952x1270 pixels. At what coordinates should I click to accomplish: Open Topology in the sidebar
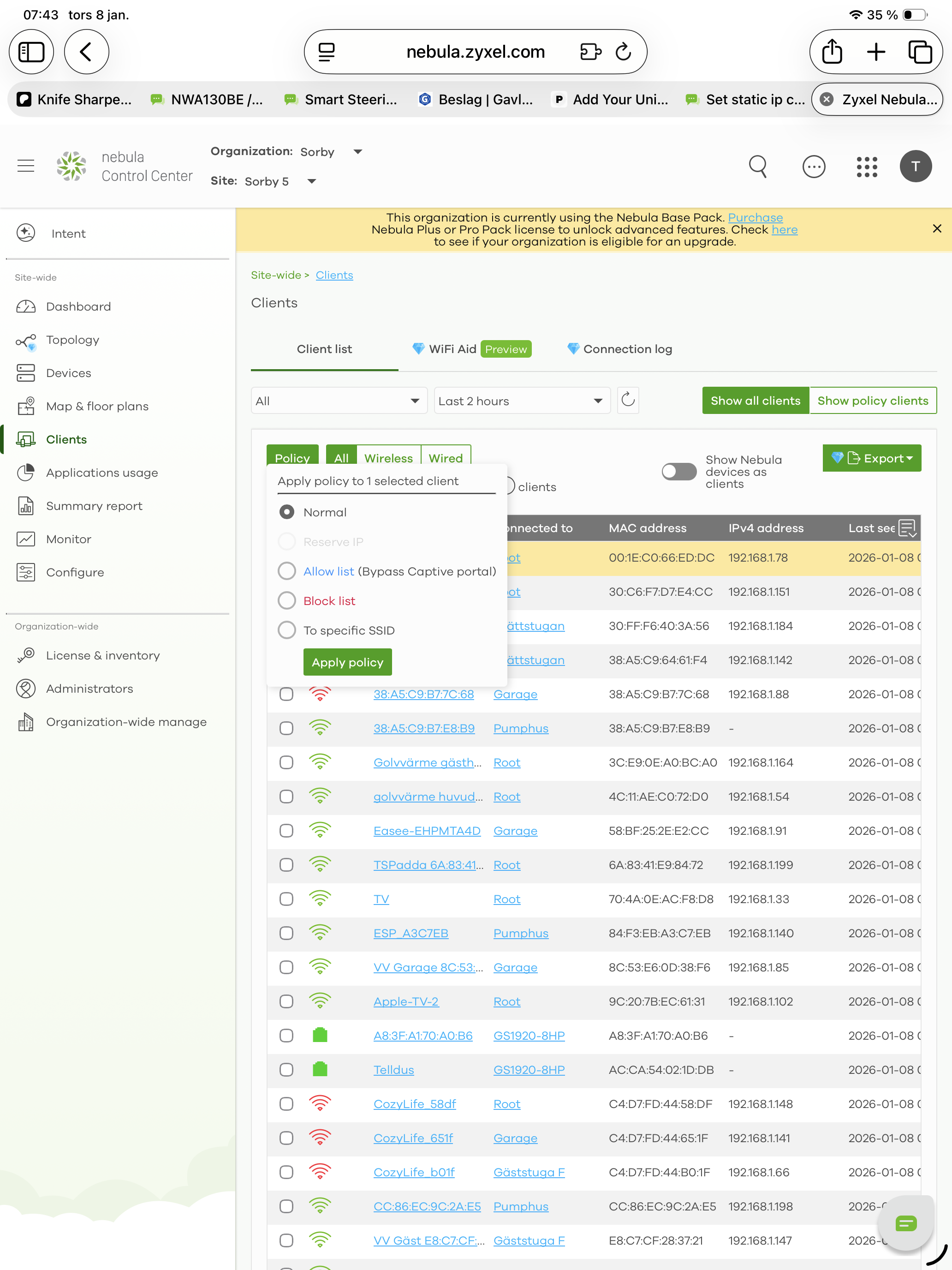pyautogui.click(x=72, y=340)
